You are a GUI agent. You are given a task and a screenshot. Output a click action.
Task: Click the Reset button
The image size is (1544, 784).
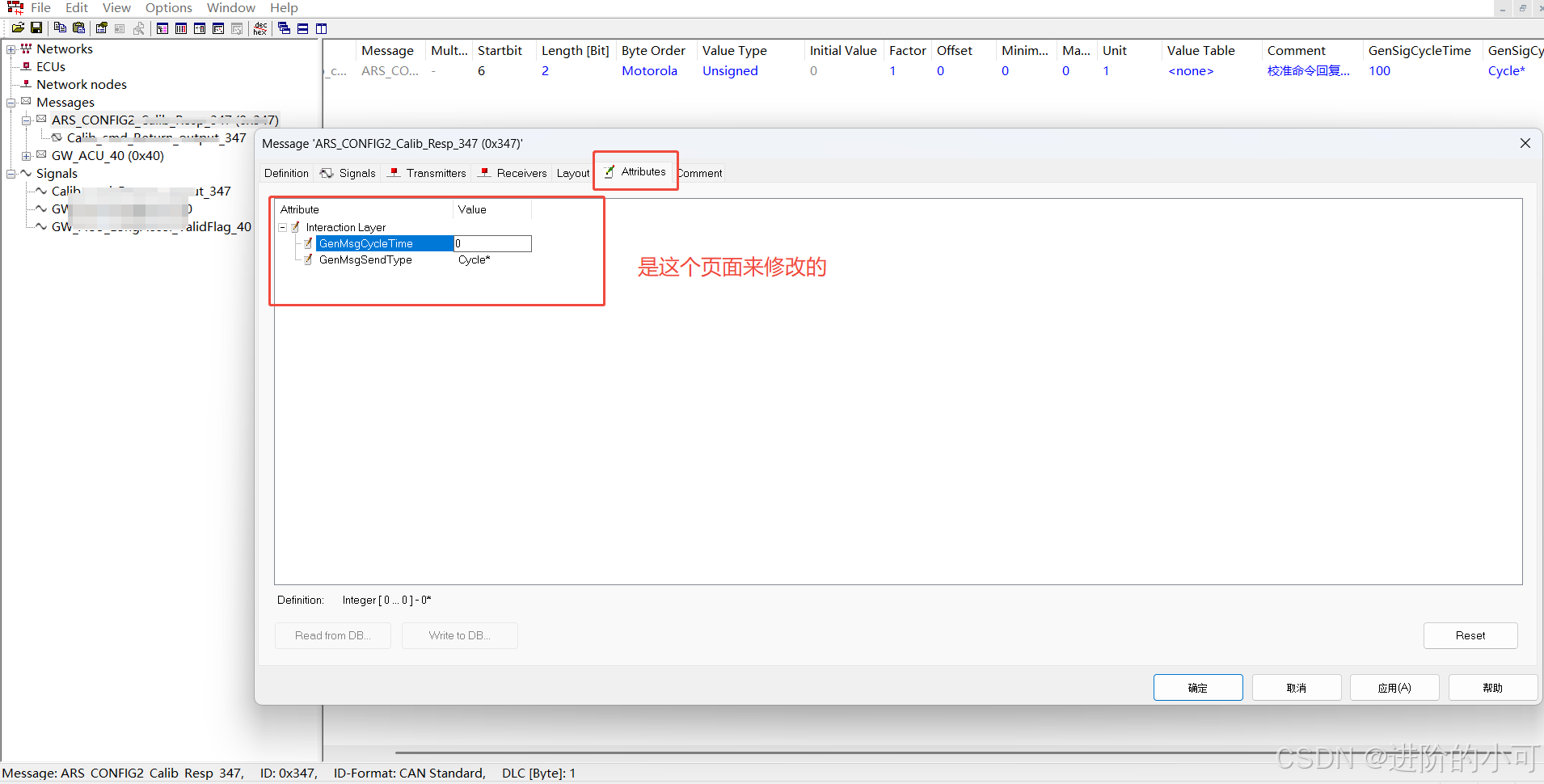click(x=1470, y=635)
